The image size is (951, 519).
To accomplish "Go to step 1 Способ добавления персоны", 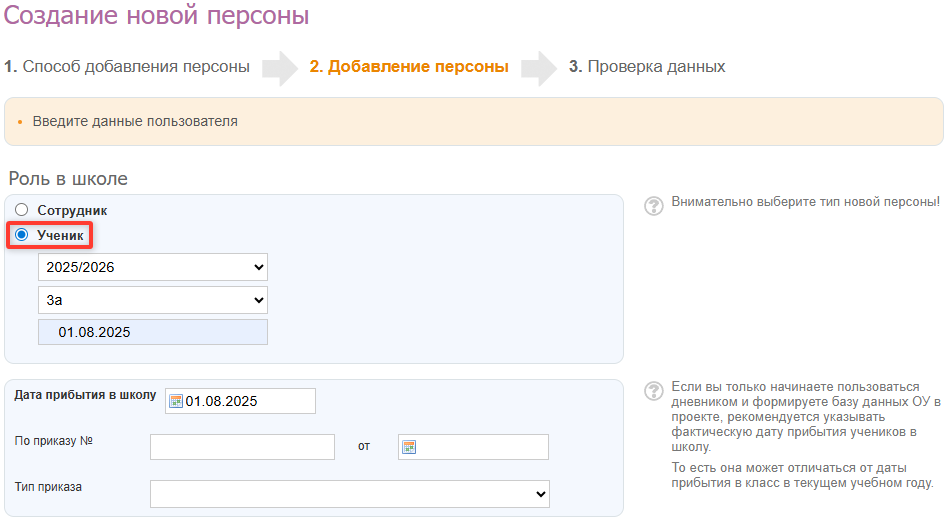I will point(127,67).
